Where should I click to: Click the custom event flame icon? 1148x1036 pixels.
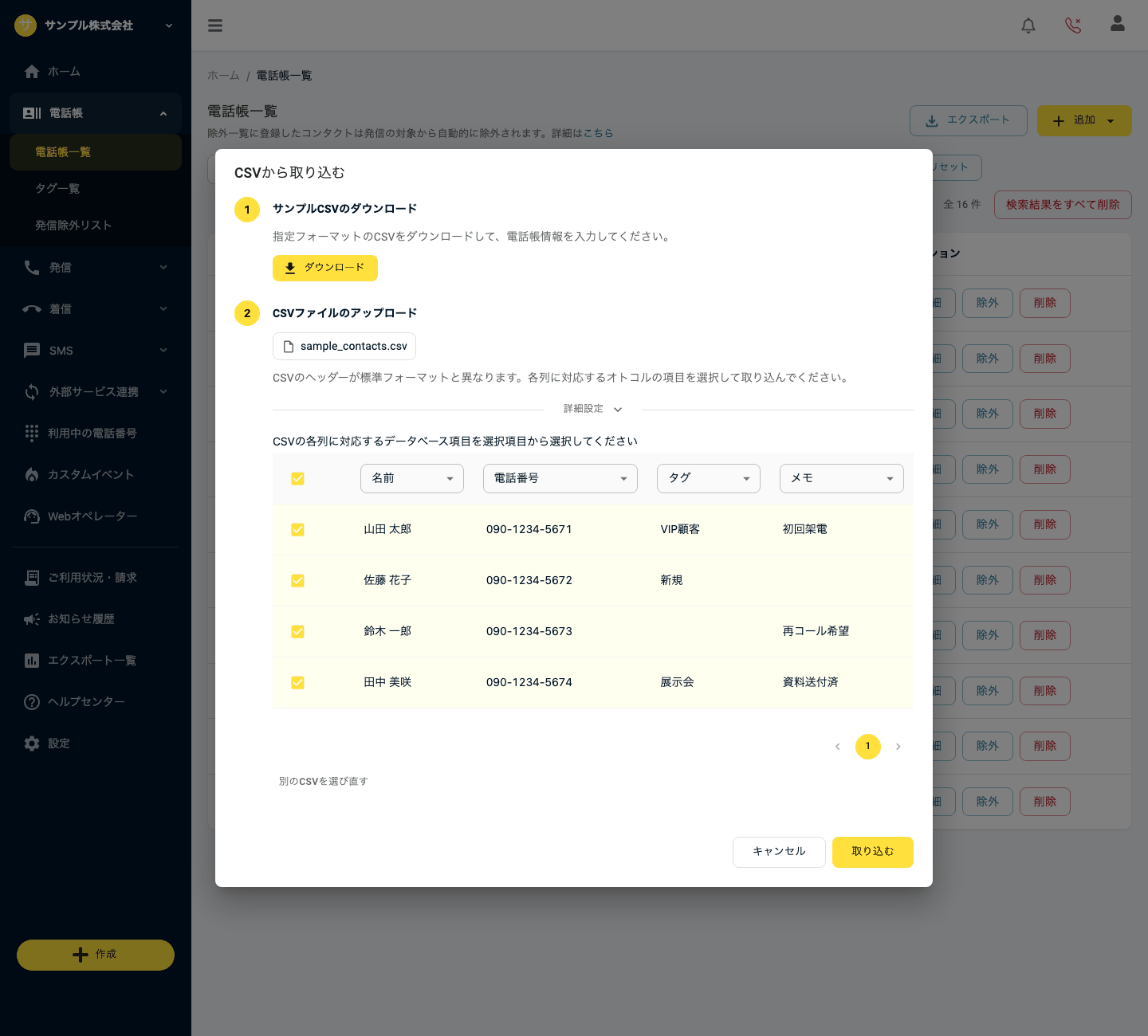tap(32, 475)
